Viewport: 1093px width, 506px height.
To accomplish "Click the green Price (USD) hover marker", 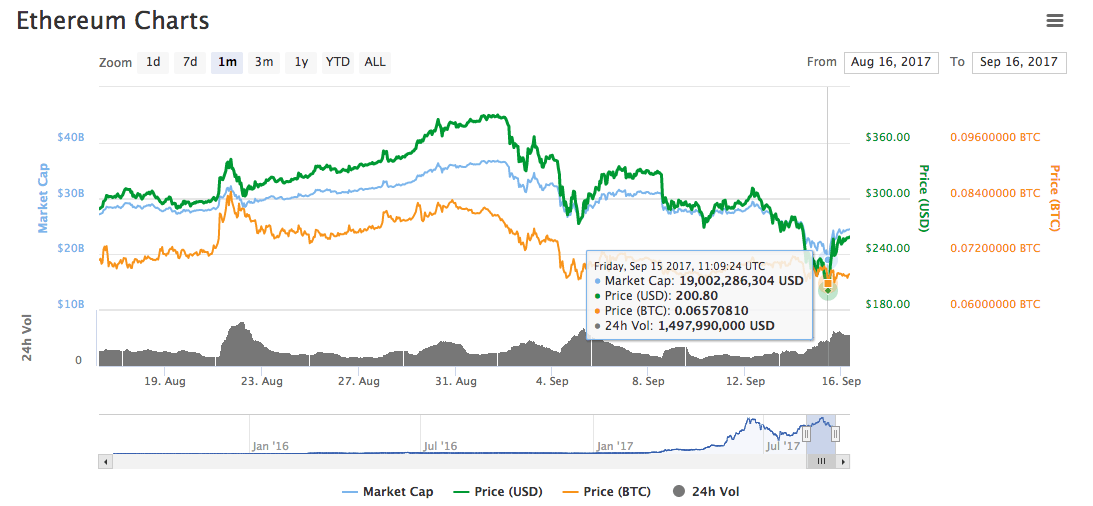I will [828, 289].
